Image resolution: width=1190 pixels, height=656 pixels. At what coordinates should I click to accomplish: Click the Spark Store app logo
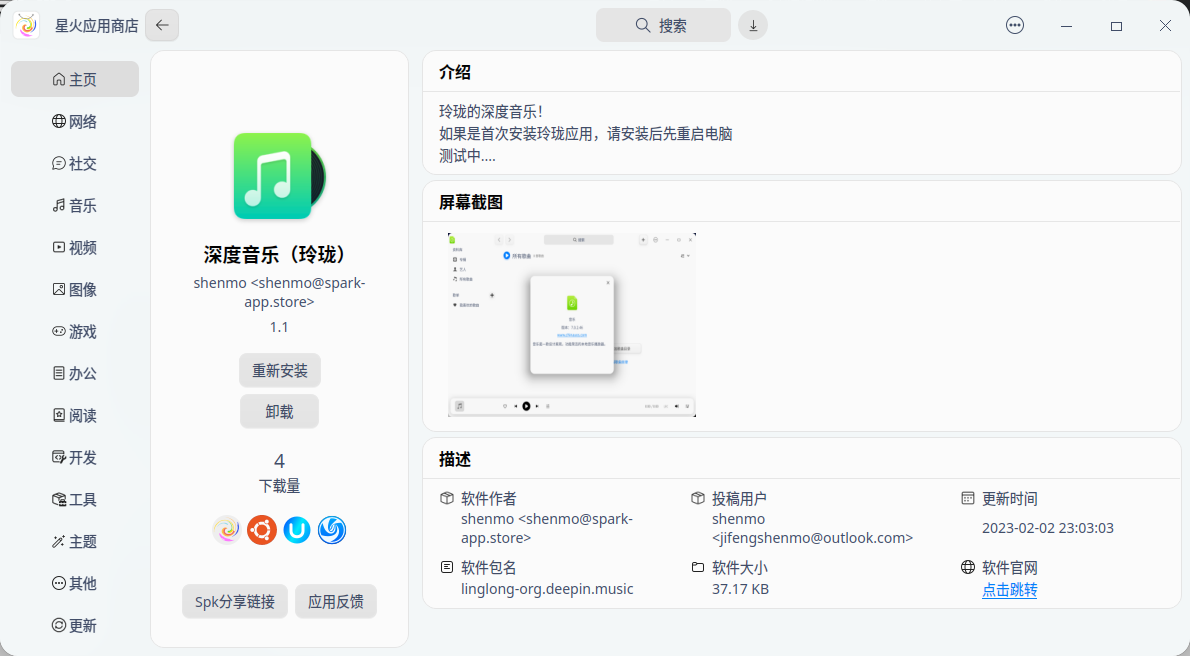(x=26, y=25)
